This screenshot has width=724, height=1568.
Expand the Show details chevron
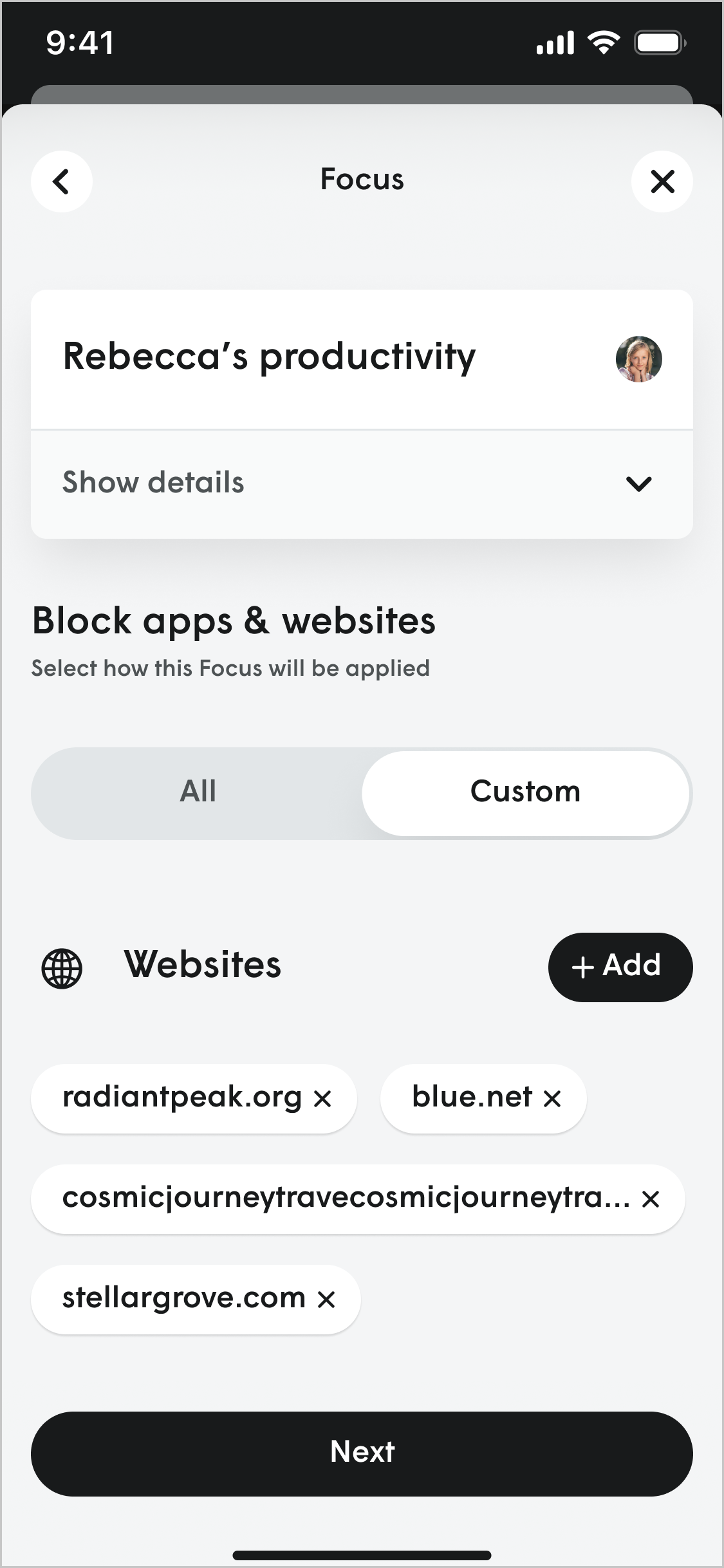pos(638,483)
